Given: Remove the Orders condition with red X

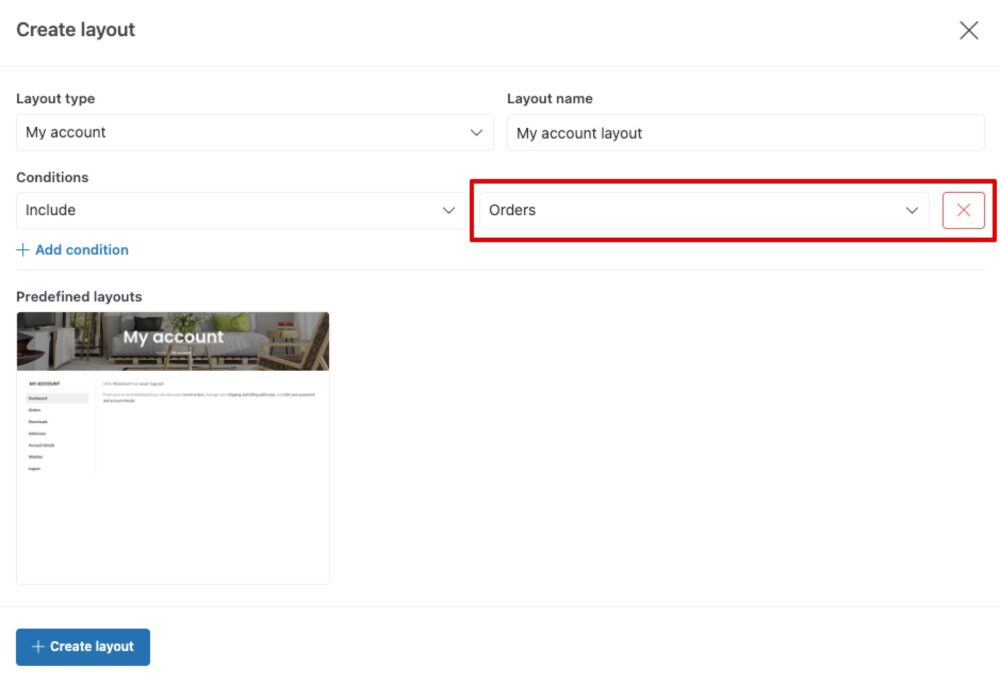Looking at the screenshot, I should pyautogui.click(x=963, y=210).
